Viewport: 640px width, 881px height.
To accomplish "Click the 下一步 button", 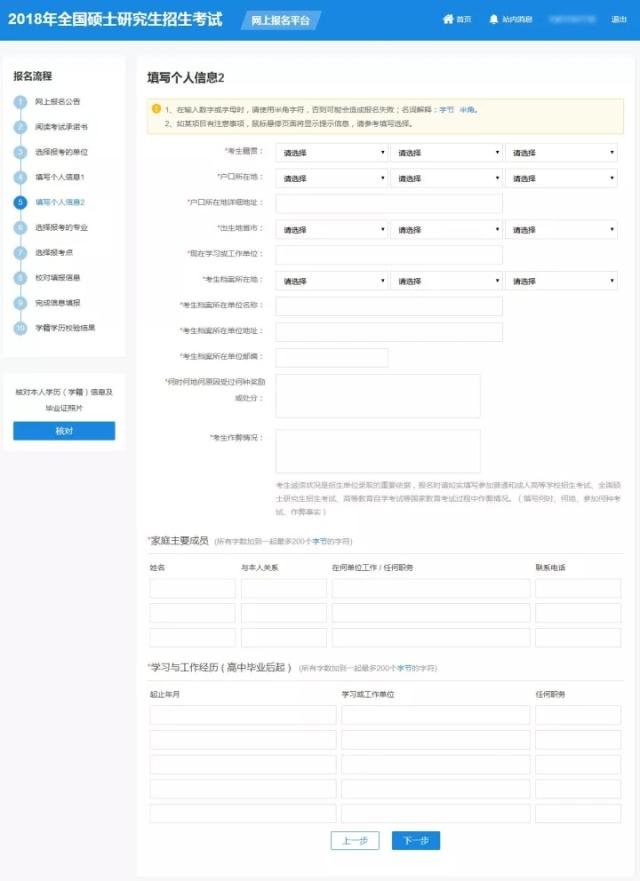I will (415, 840).
